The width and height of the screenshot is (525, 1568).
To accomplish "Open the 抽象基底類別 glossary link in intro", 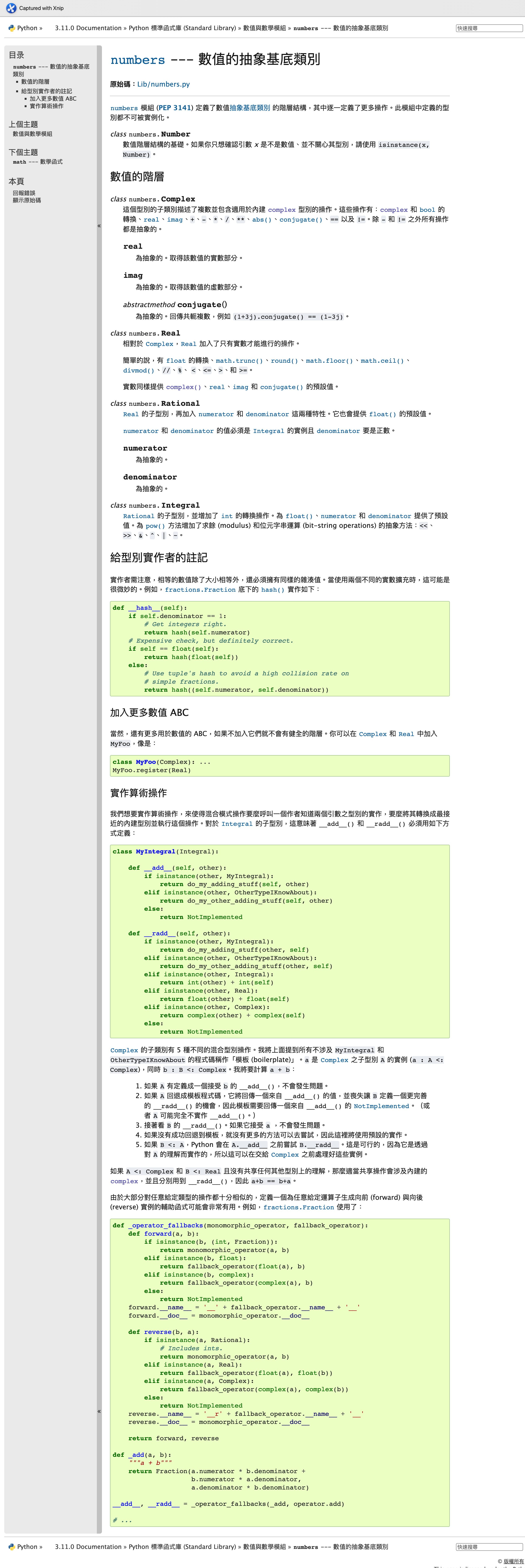I will point(250,108).
